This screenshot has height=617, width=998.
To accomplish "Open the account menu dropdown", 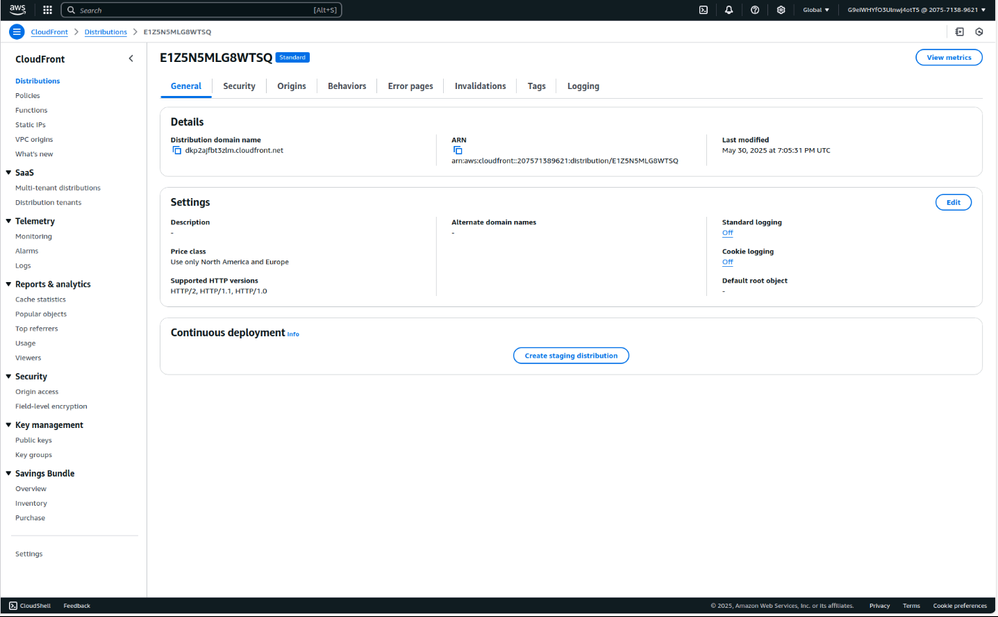I will point(917,10).
